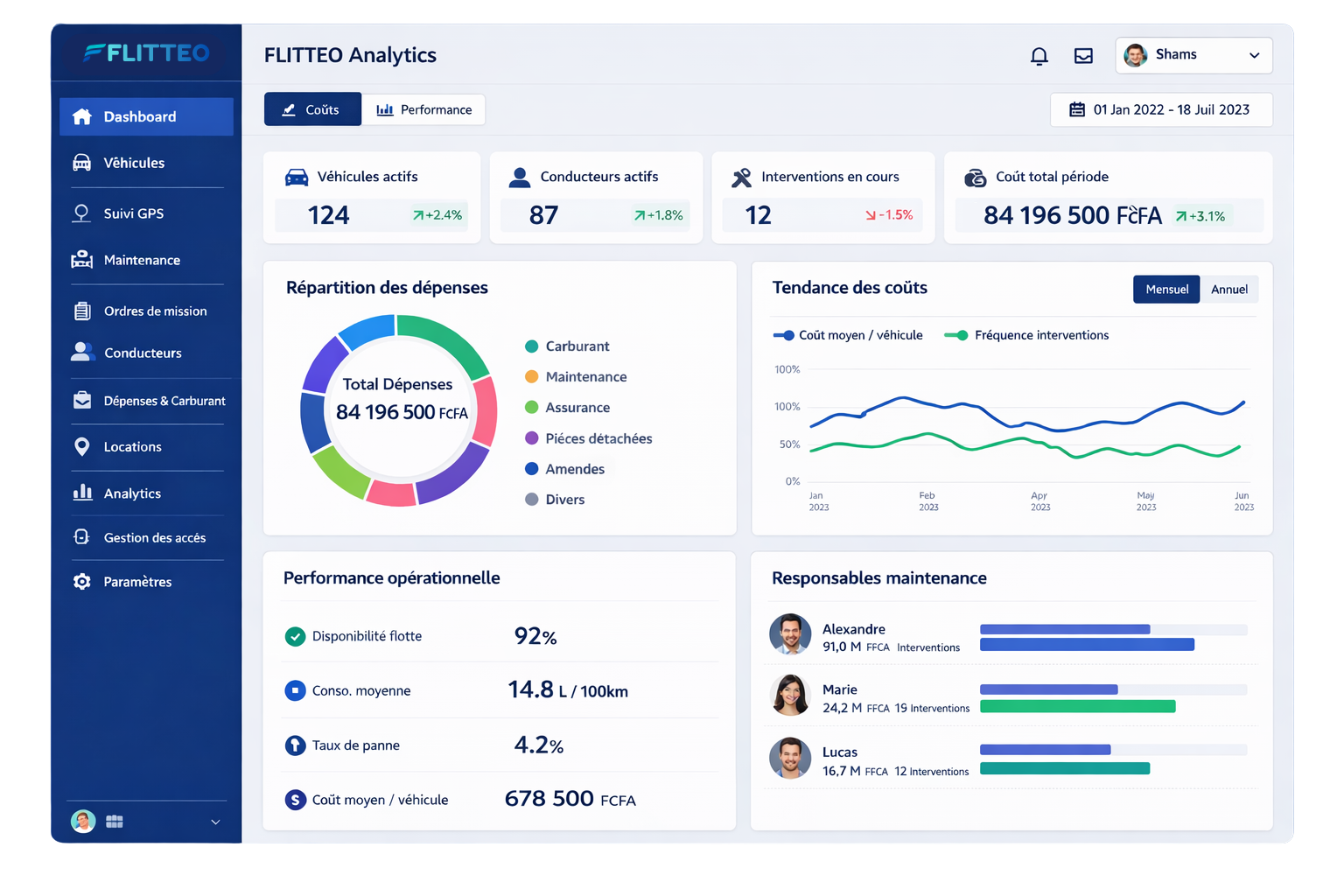Toggle Coût moyen / véhicule chart series

coord(848,335)
